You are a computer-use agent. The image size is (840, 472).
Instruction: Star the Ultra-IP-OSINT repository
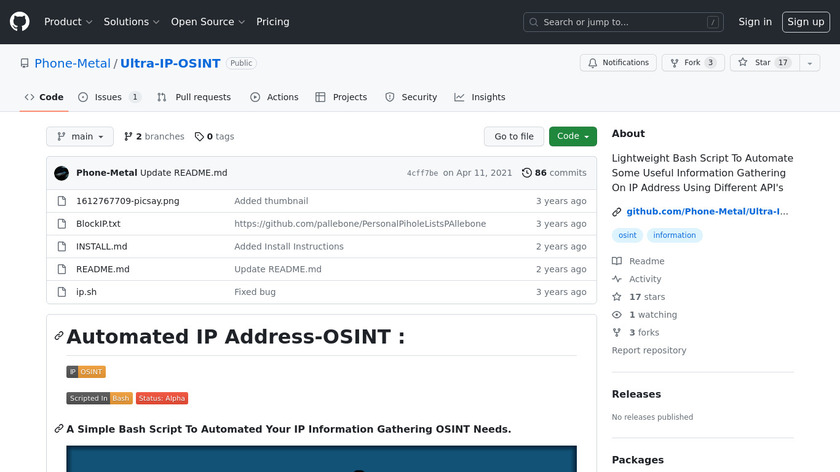point(755,63)
